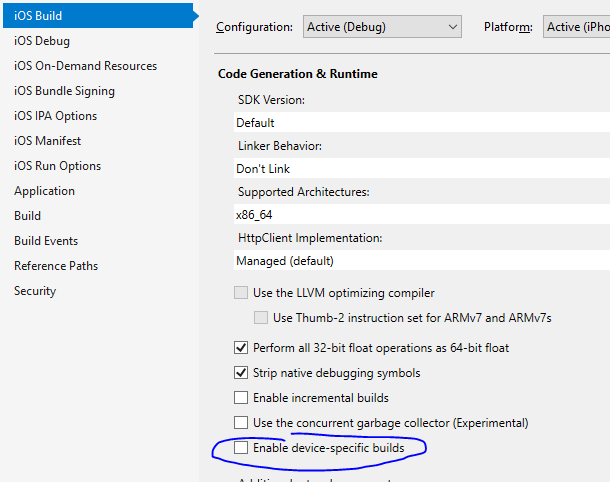Open the Security settings tab
This screenshot has width=610, height=482.
pos(35,291)
